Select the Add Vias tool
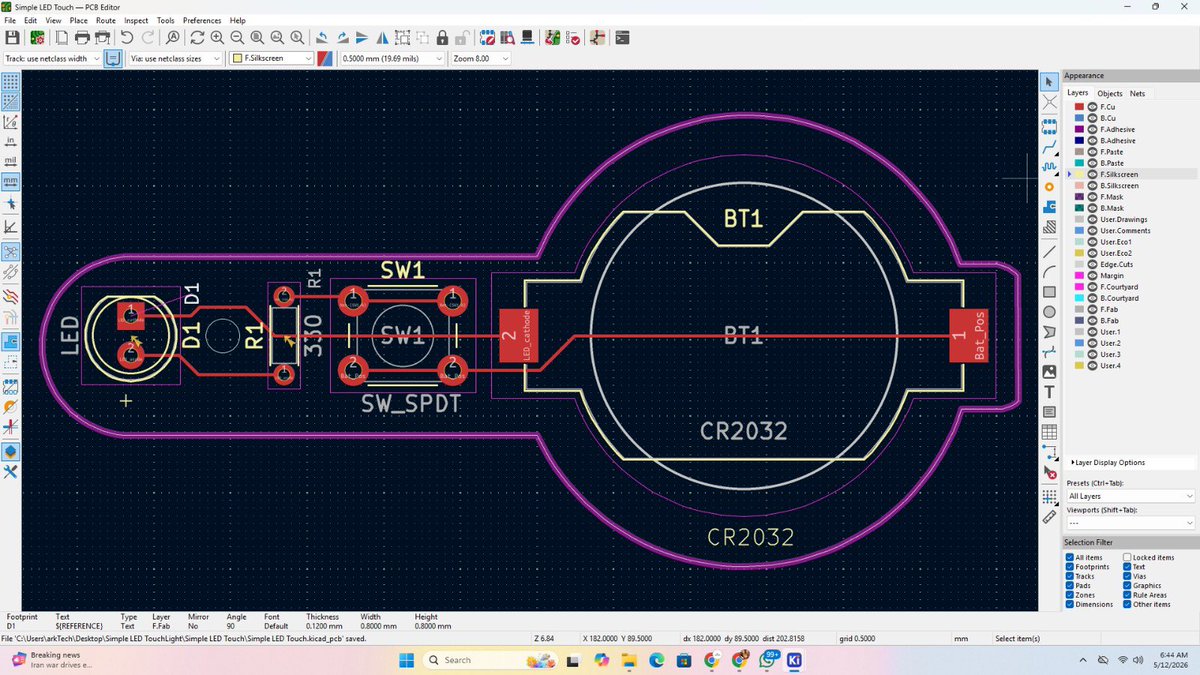 click(1049, 186)
